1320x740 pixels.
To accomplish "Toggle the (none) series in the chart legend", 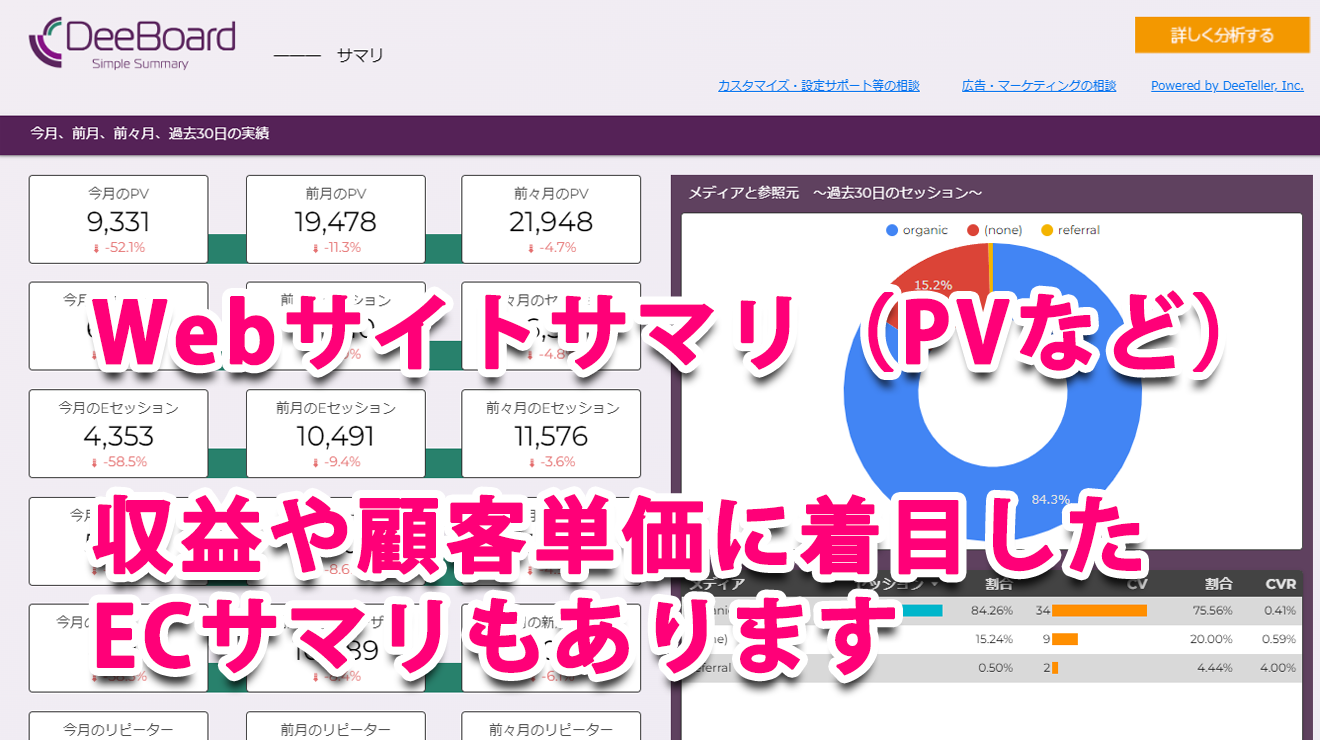I will pos(996,229).
